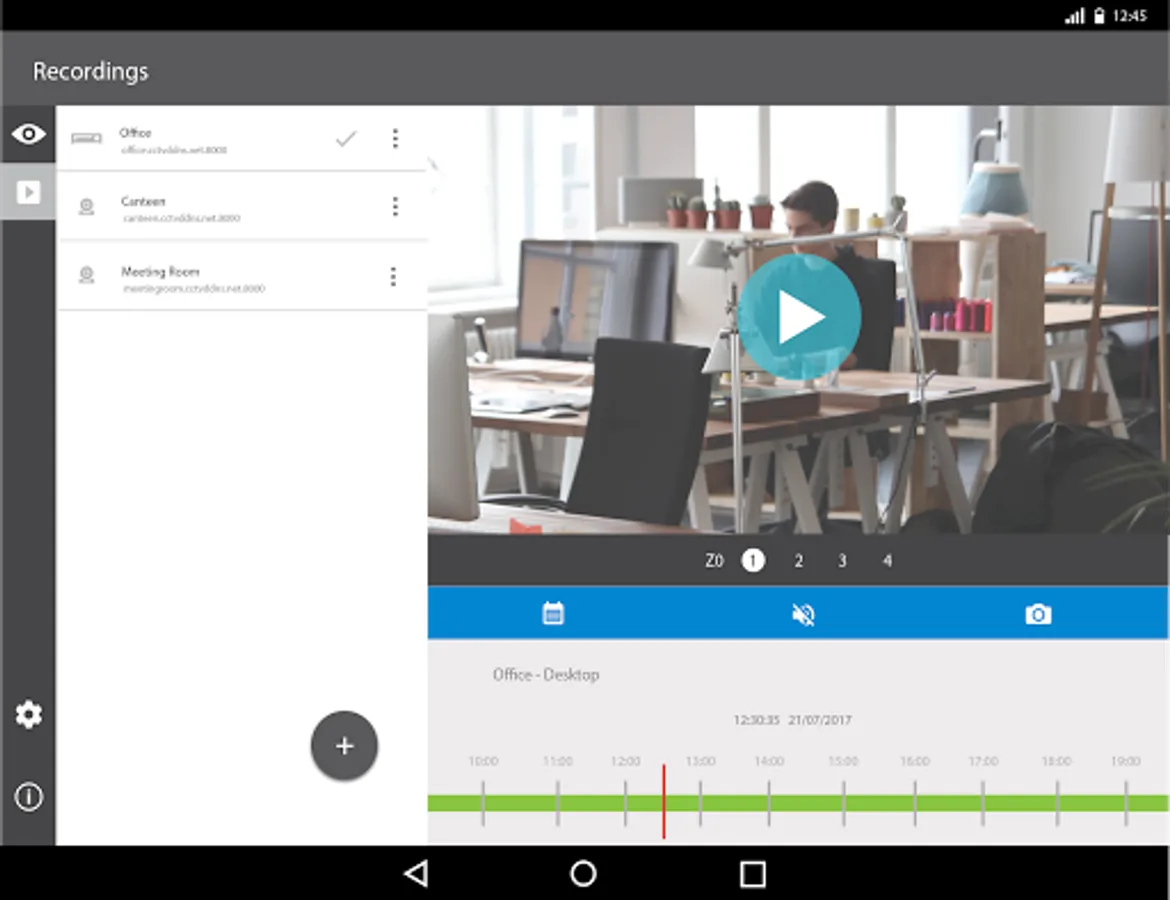Toggle muted audio icon

click(x=803, y=614)
